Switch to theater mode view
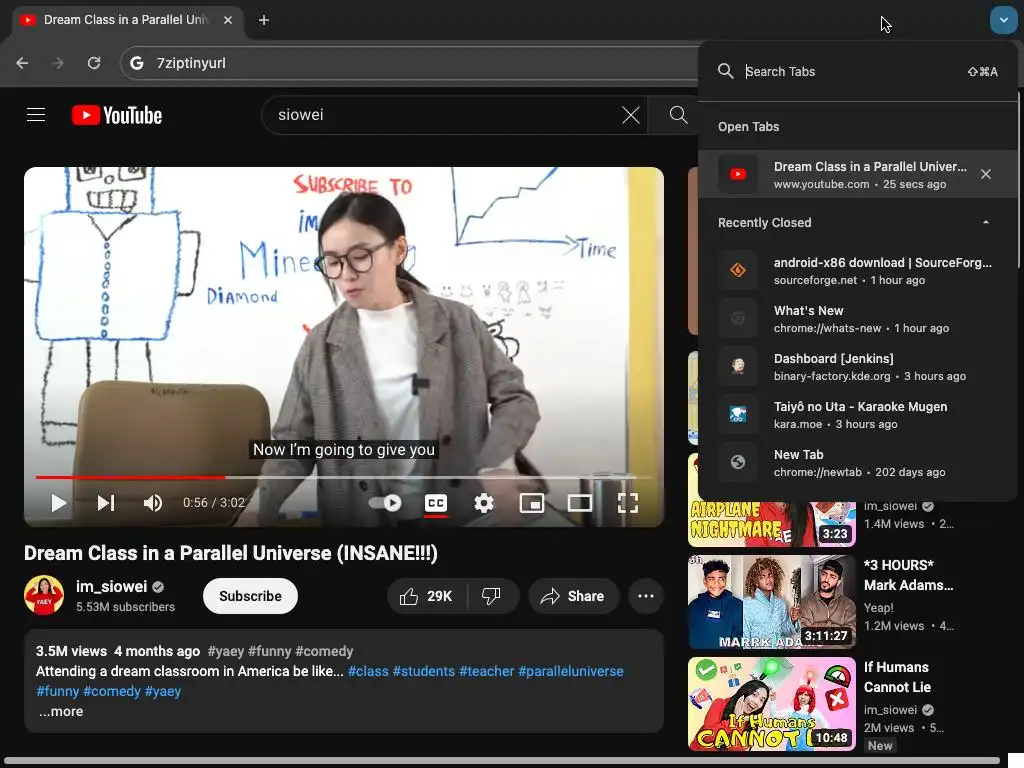This screenshot has width=1024, height=768. [580, 503]
